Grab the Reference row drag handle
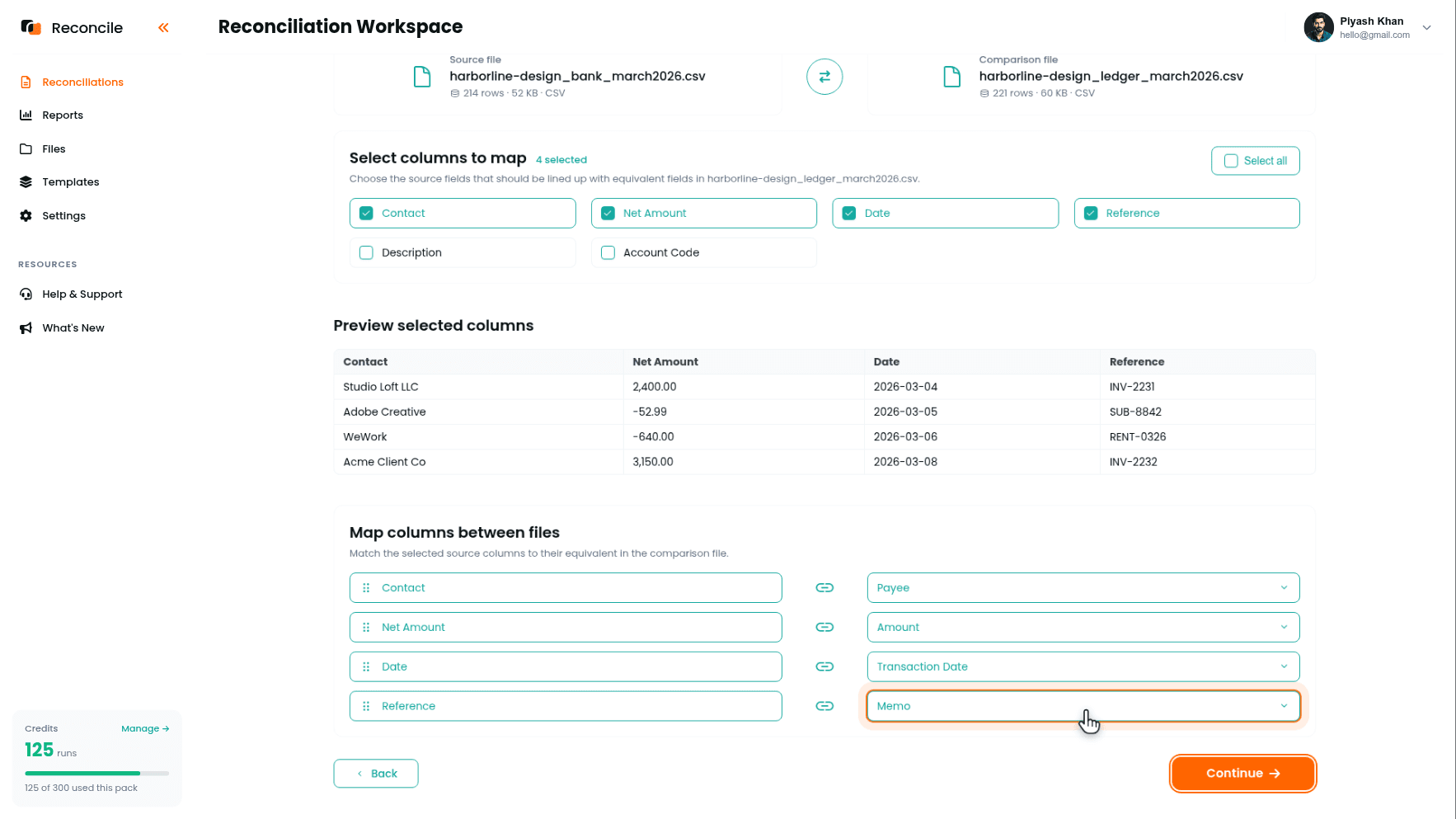Viewport: 1456px width, 819px height. pyautogui.click(x=366, y=706)
